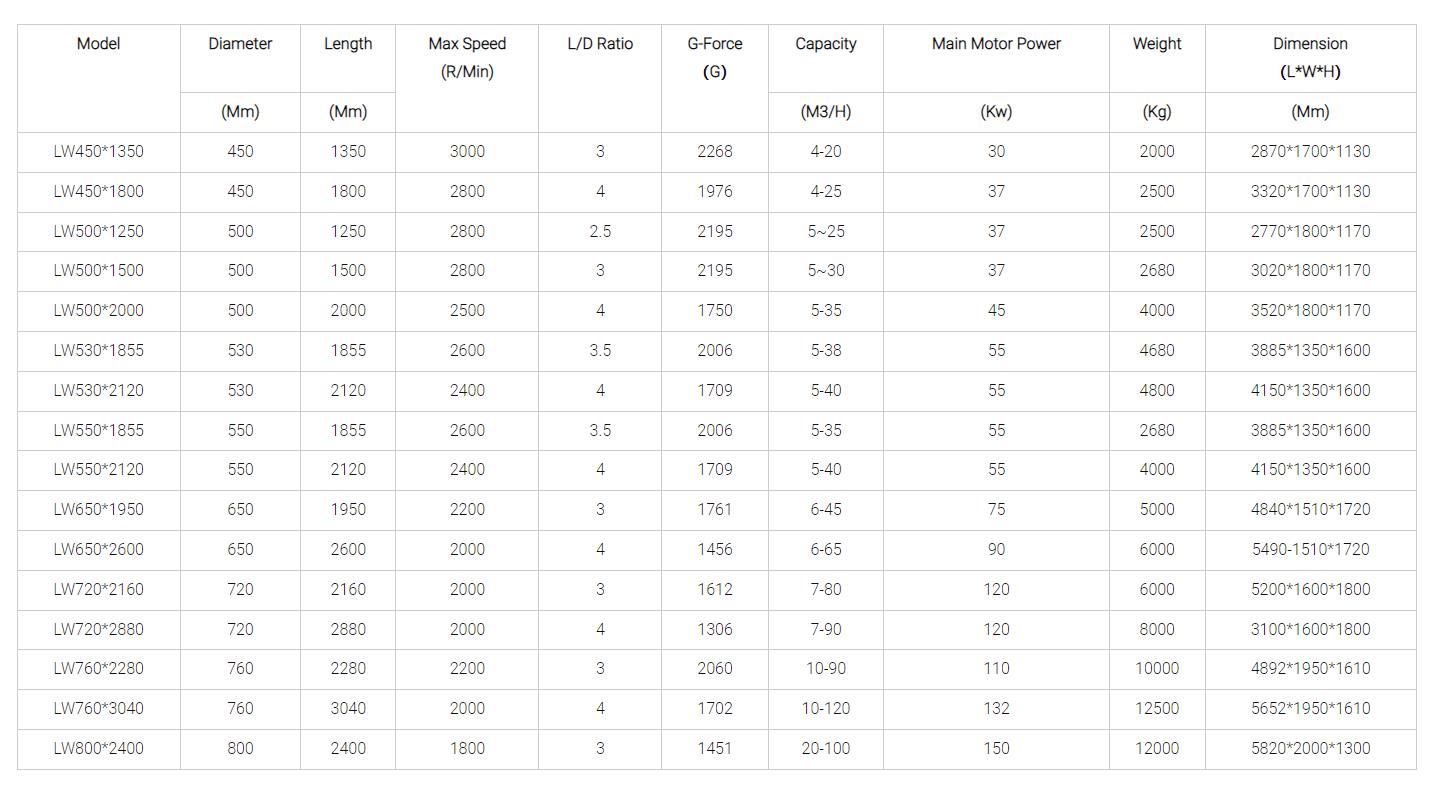Select the weight value 12500 cell
The width and height of the screenshot is (1429, 786).
[x=1156, y=708]
